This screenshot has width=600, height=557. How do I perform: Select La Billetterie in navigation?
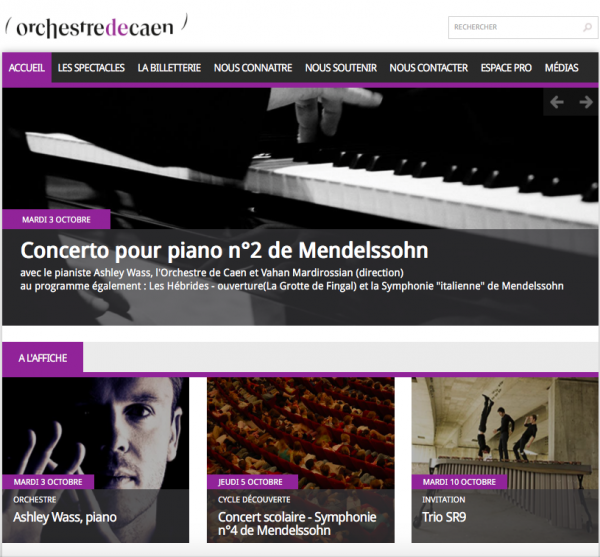(x=169, y=68)
